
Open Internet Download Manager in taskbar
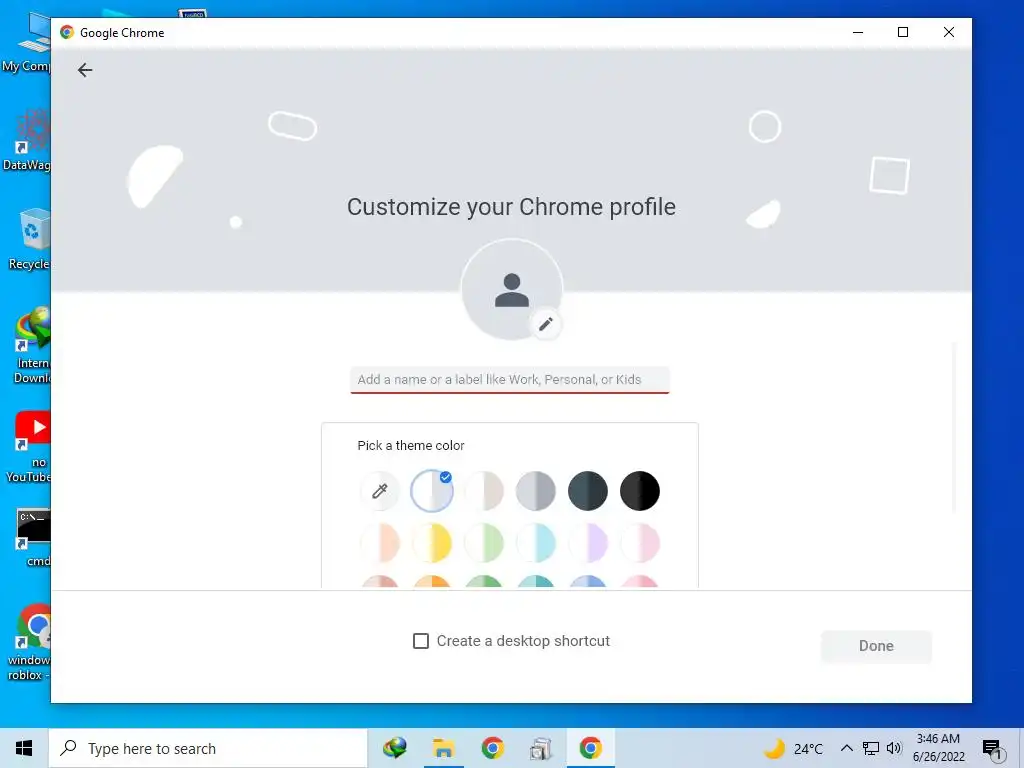click(394, 748)
